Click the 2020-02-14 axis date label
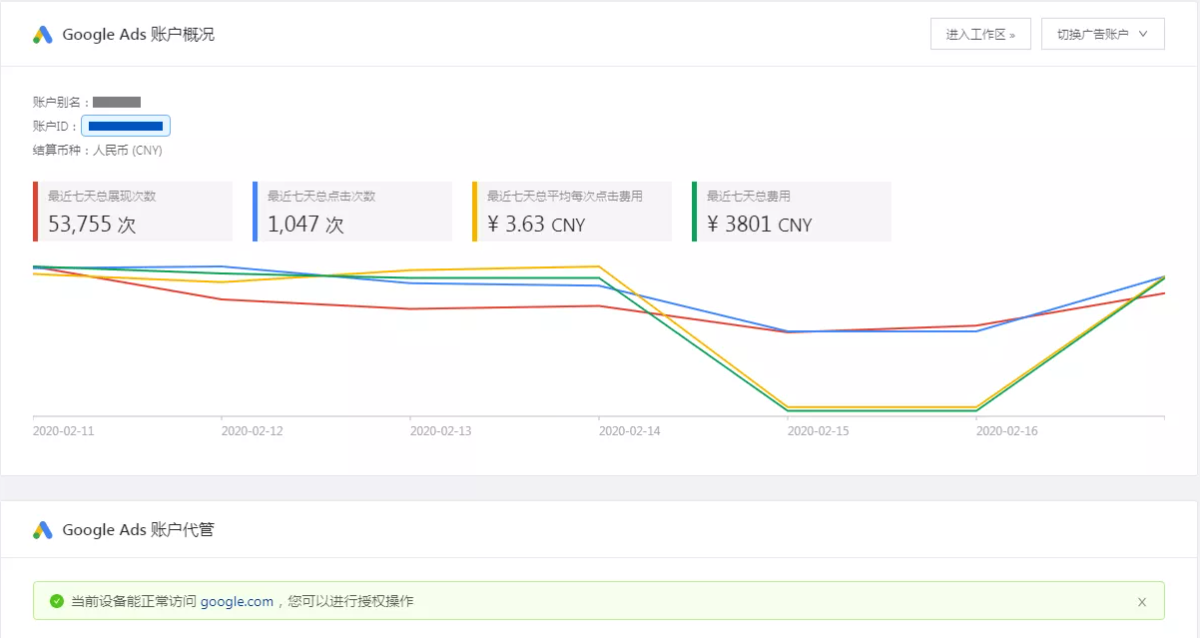 click(x=630, y=431)
